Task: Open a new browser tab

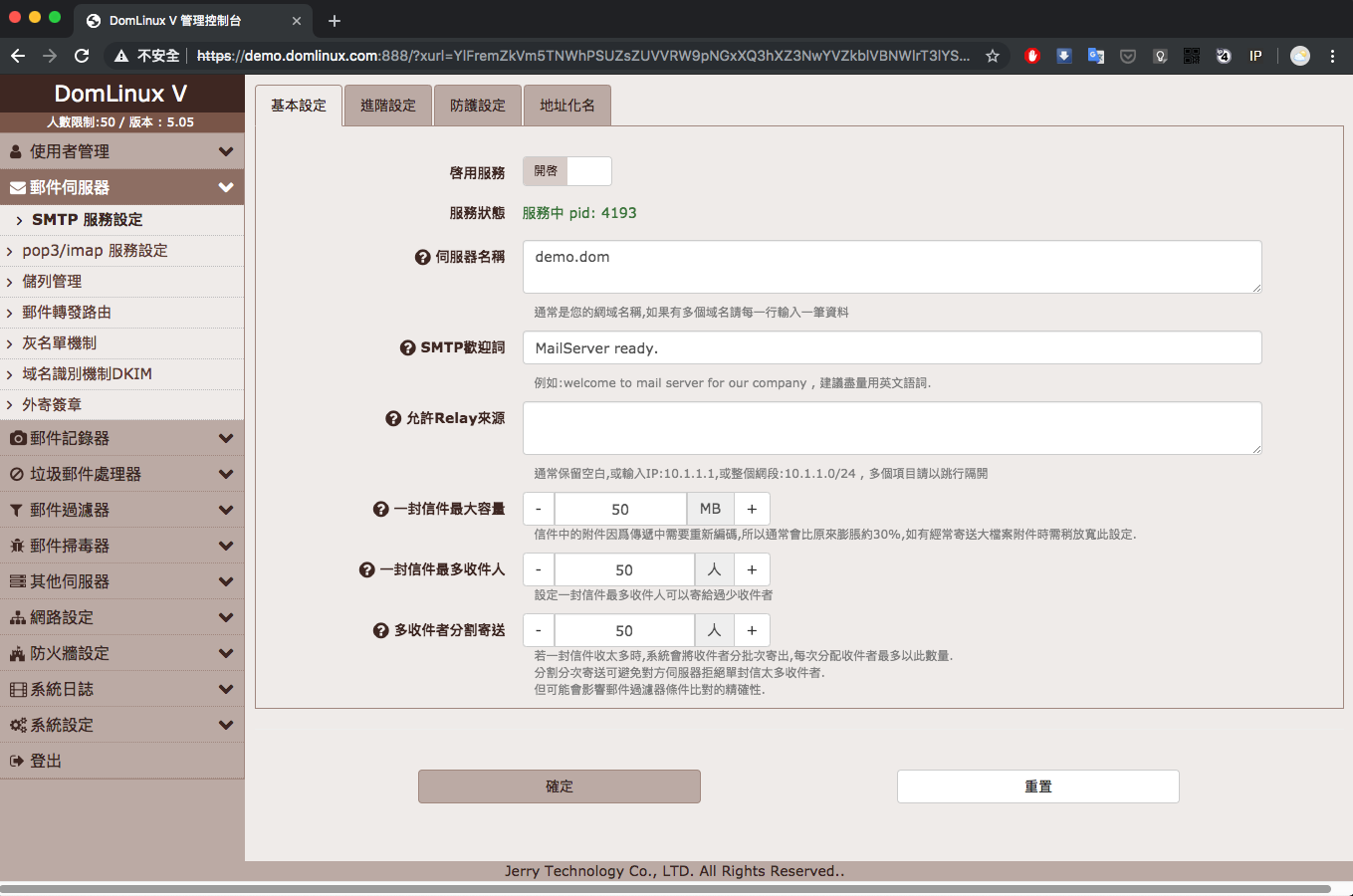Action: coord(335,20)
